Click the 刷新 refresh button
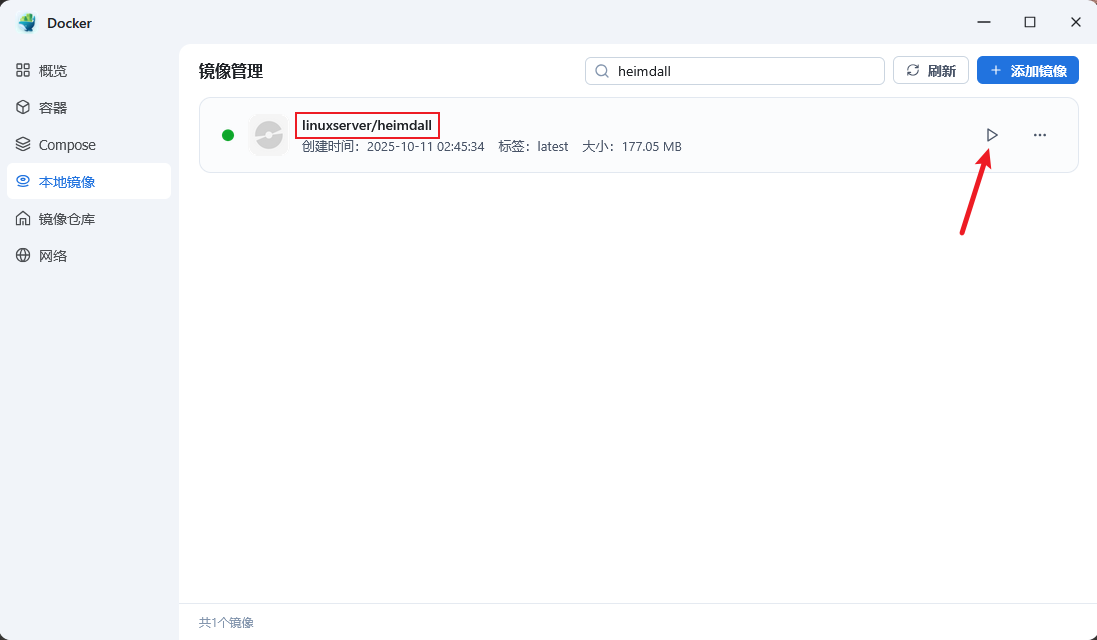The width and height of the screenshot is (1097, 640). 930,71
